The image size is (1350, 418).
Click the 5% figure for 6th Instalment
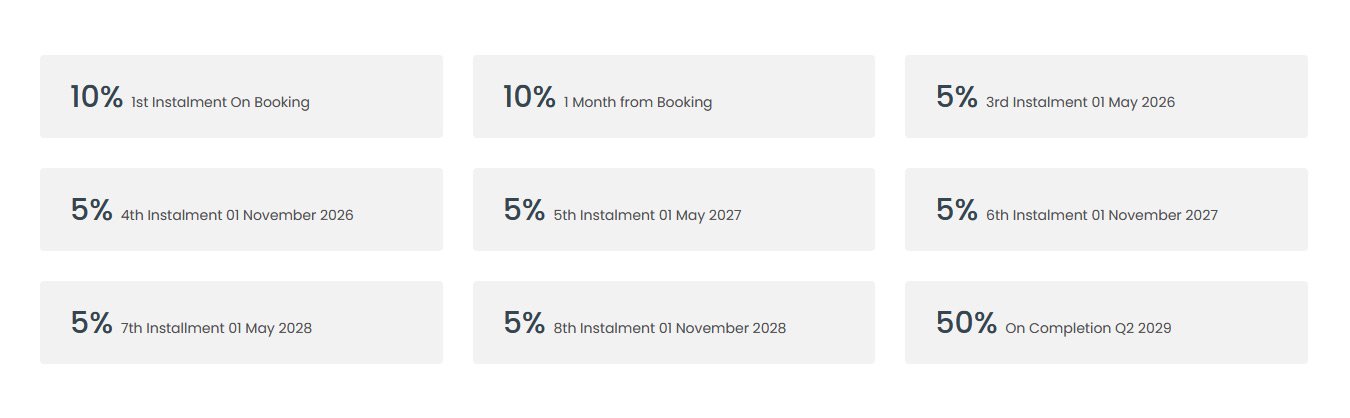956,210
